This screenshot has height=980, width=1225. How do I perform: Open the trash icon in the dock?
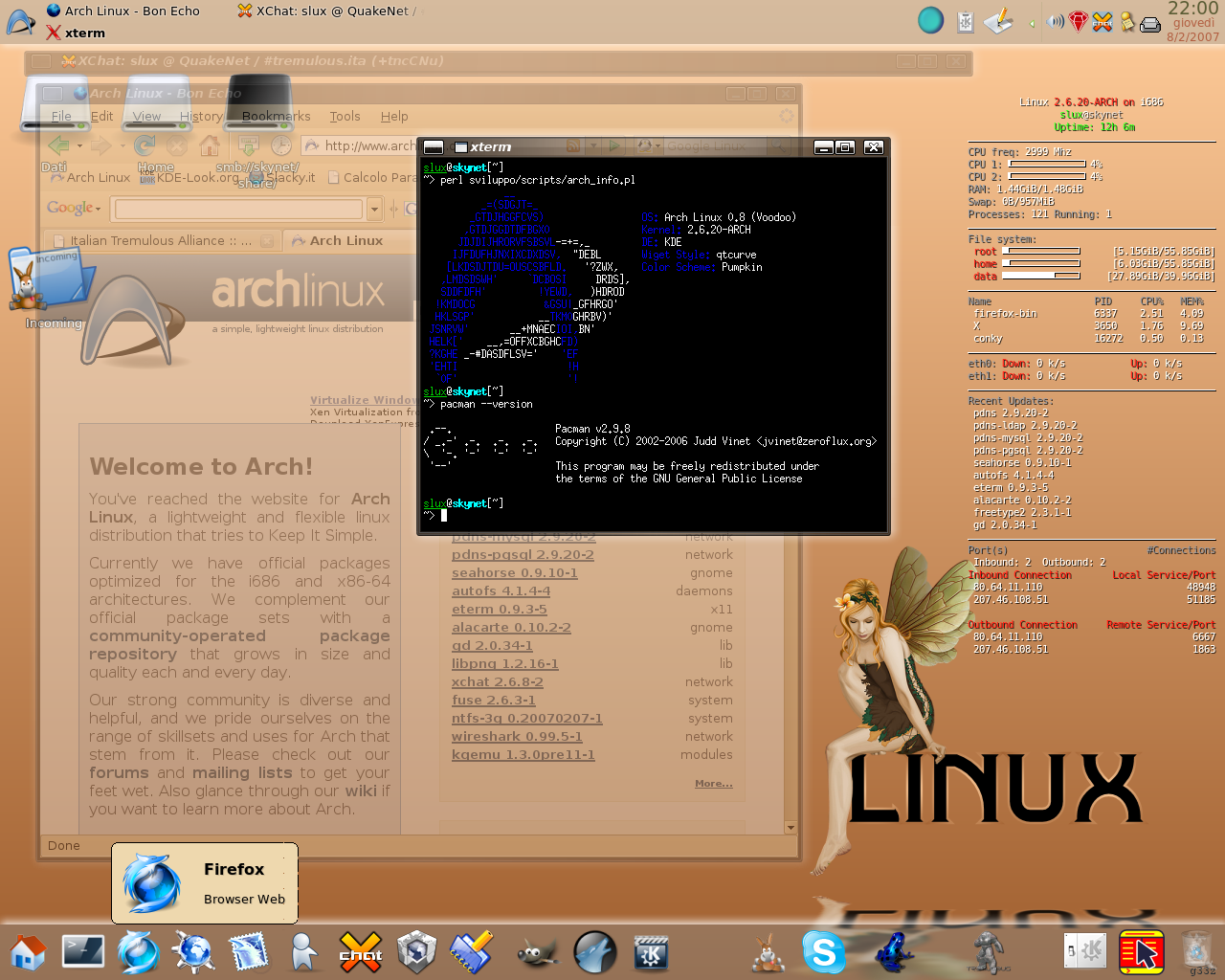[1197, 950]
